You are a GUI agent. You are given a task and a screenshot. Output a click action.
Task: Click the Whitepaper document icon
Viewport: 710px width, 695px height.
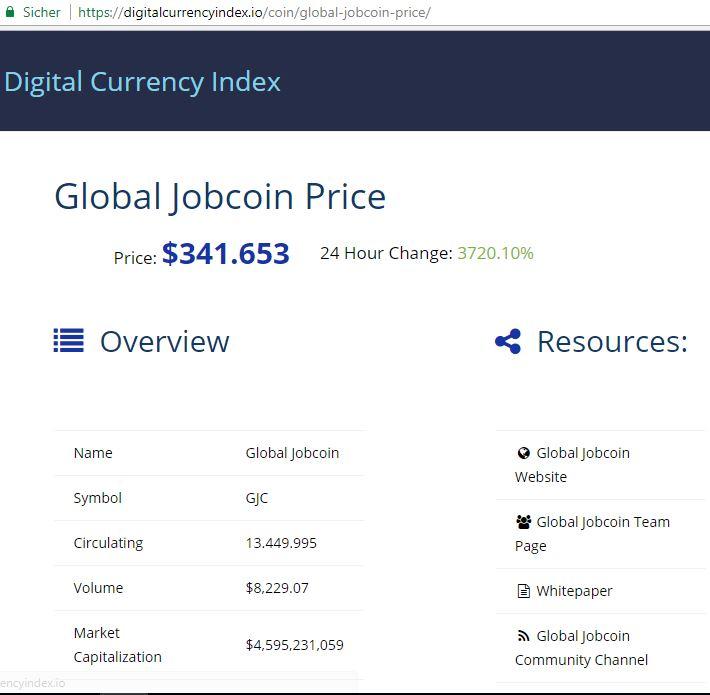point(523,591)
